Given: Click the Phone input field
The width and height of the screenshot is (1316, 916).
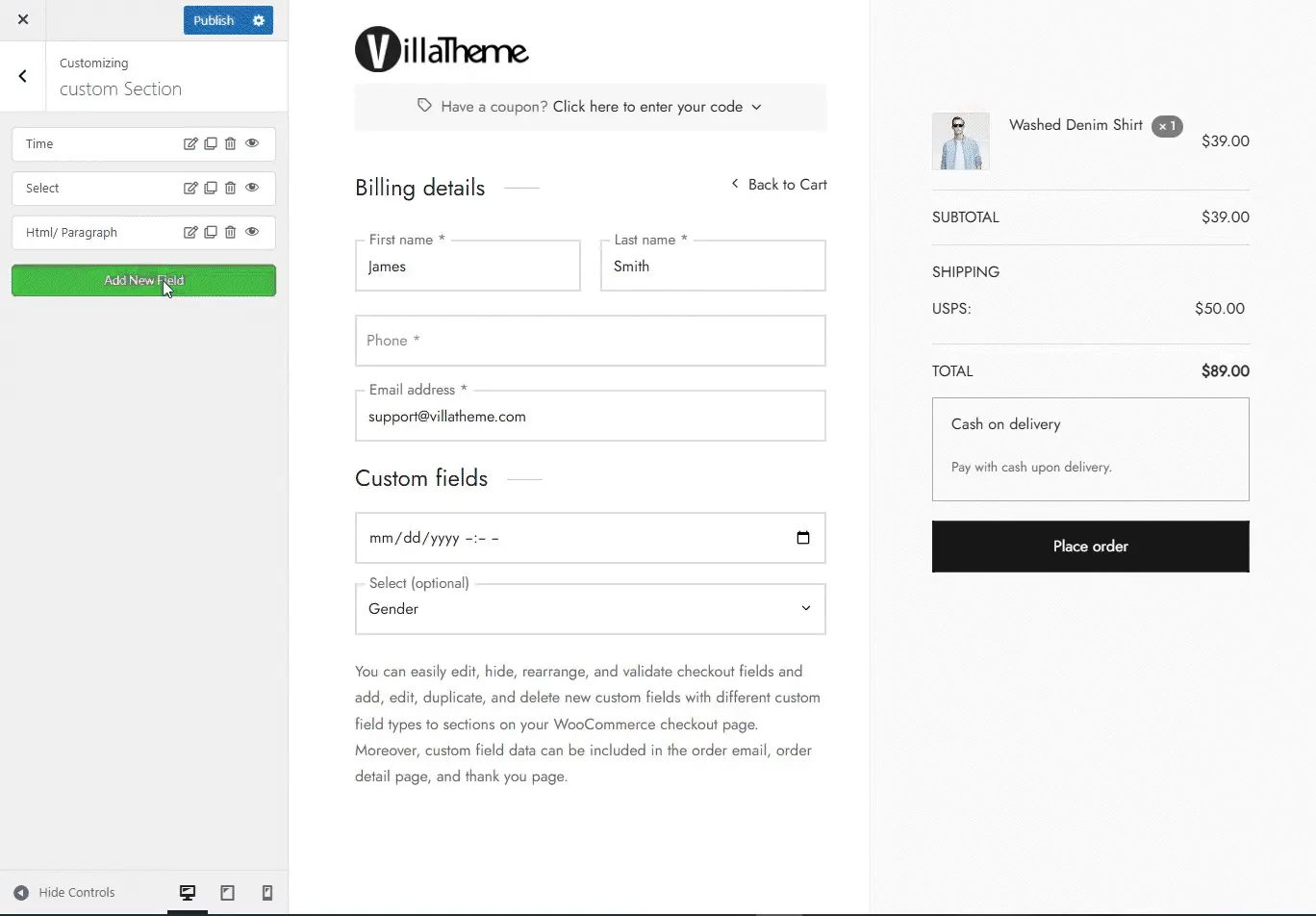Looking at the screenshot, I should 590,341.
